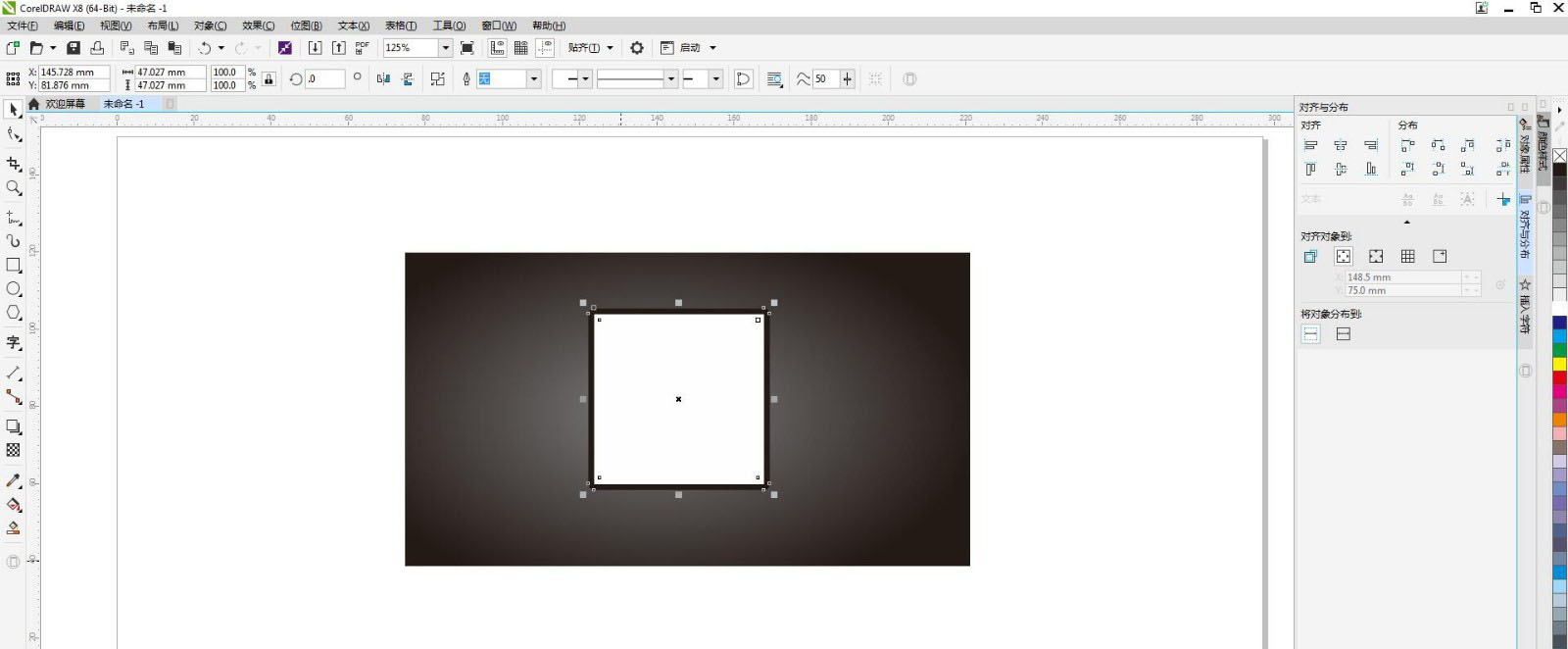The height and width of the screenshot is (649, 1568).
Task: Select the Rectangle tool in toolbox
Action: [14, 265]
